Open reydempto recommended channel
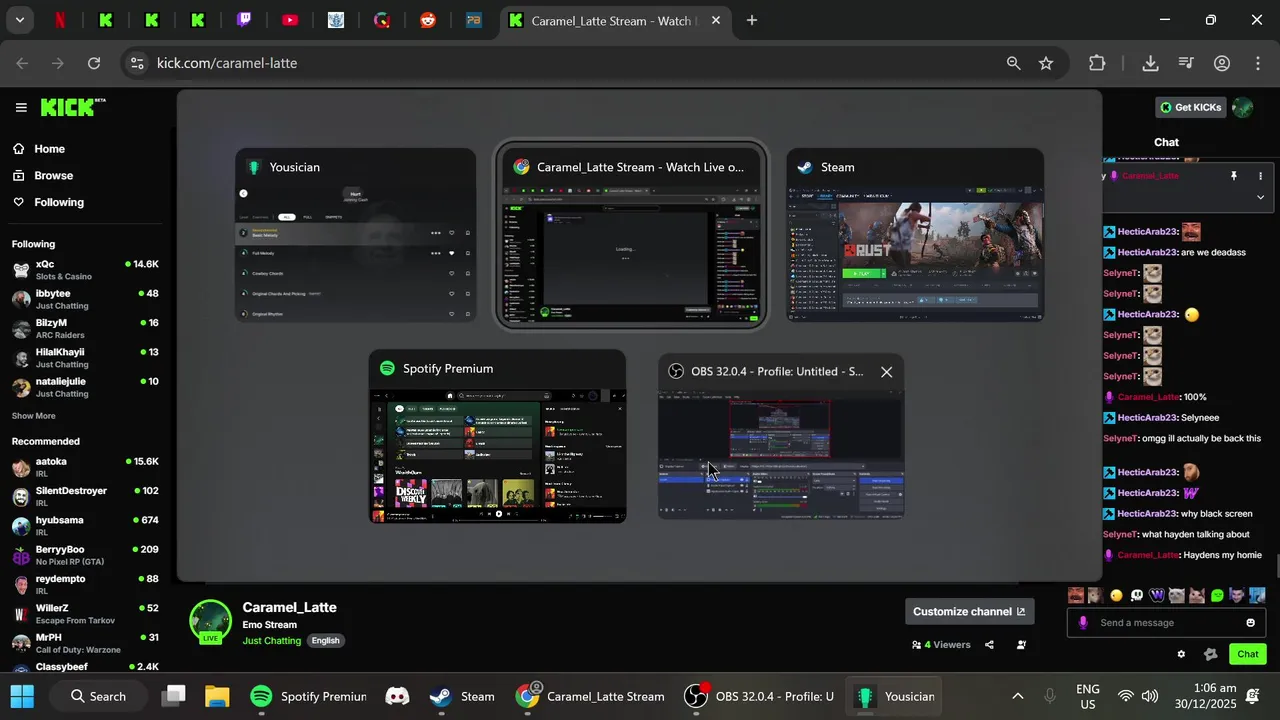Image resolution: width=1280 pixels, height=720 pixels. coord(85,584)
